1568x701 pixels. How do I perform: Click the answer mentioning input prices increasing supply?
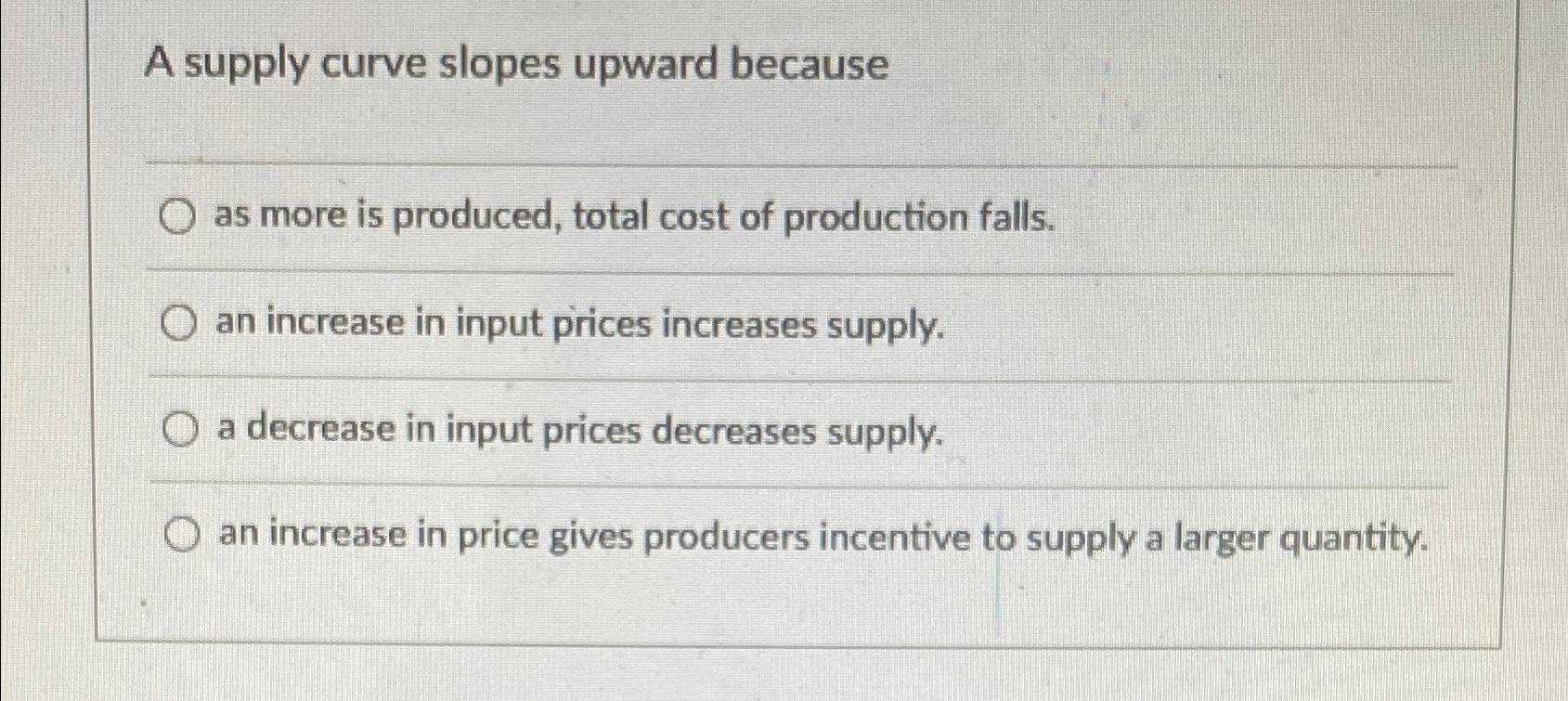tap(580, 323)
